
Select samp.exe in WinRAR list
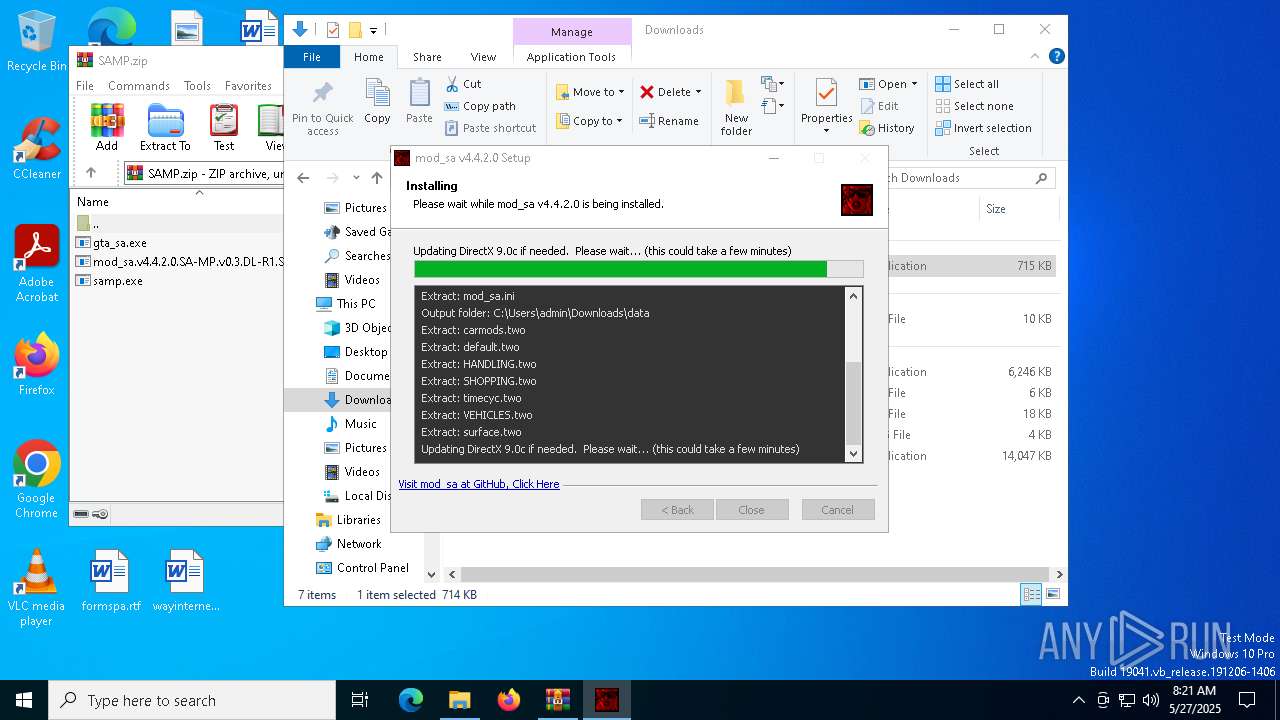[x=118, y=281]
